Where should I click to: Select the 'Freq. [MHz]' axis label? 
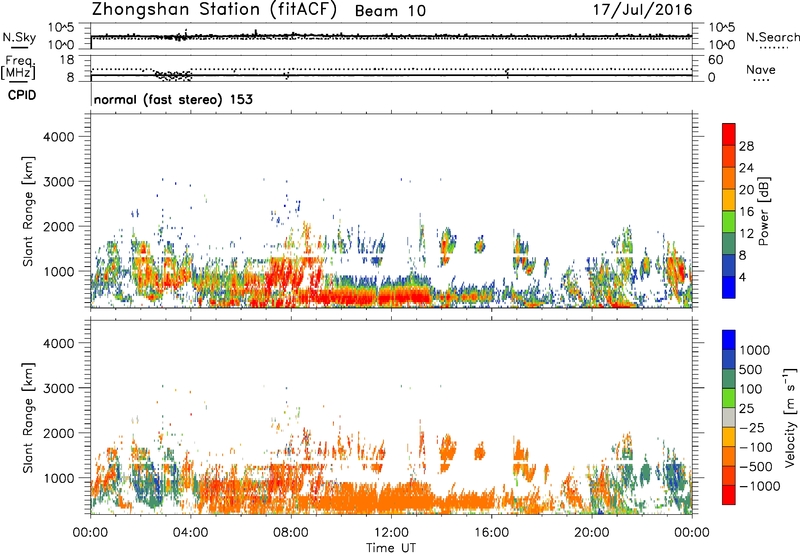tap(18, 67)
